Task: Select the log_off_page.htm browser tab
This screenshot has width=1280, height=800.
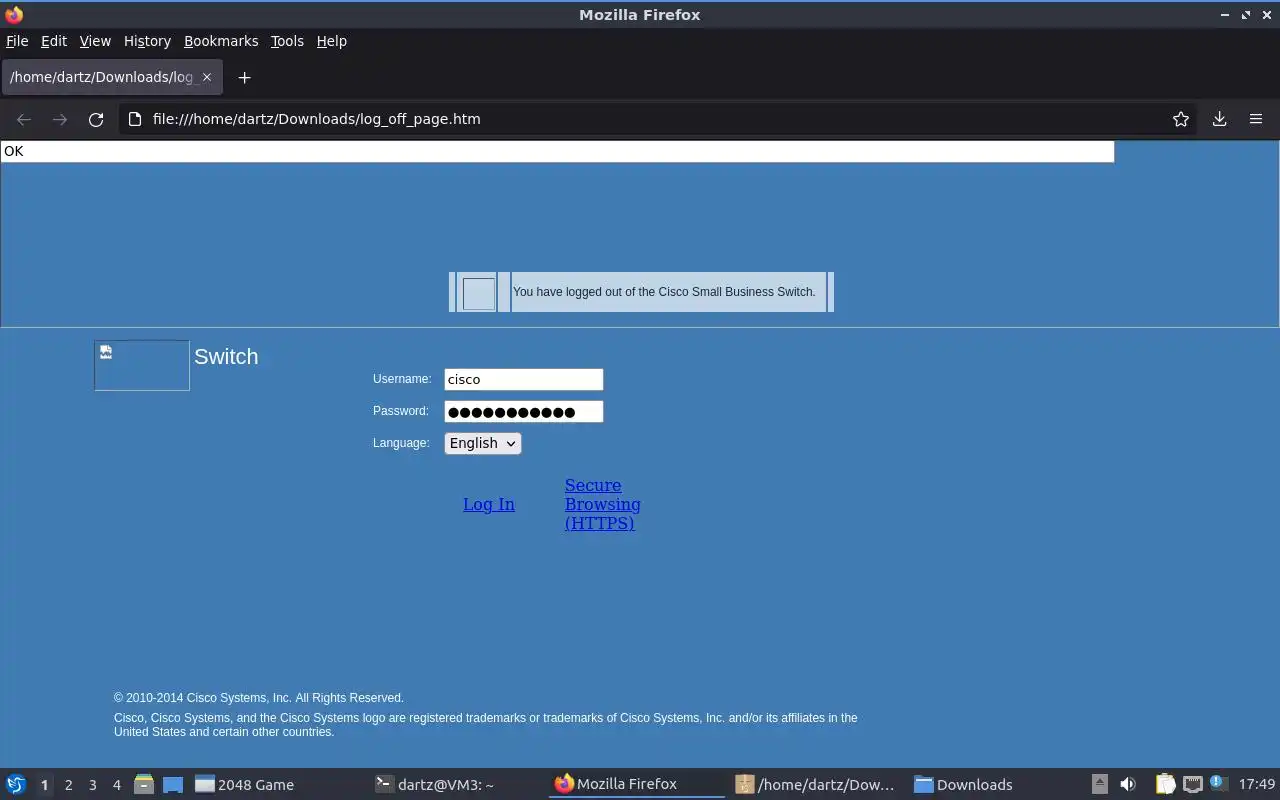Action: click(x=111, y=77)
